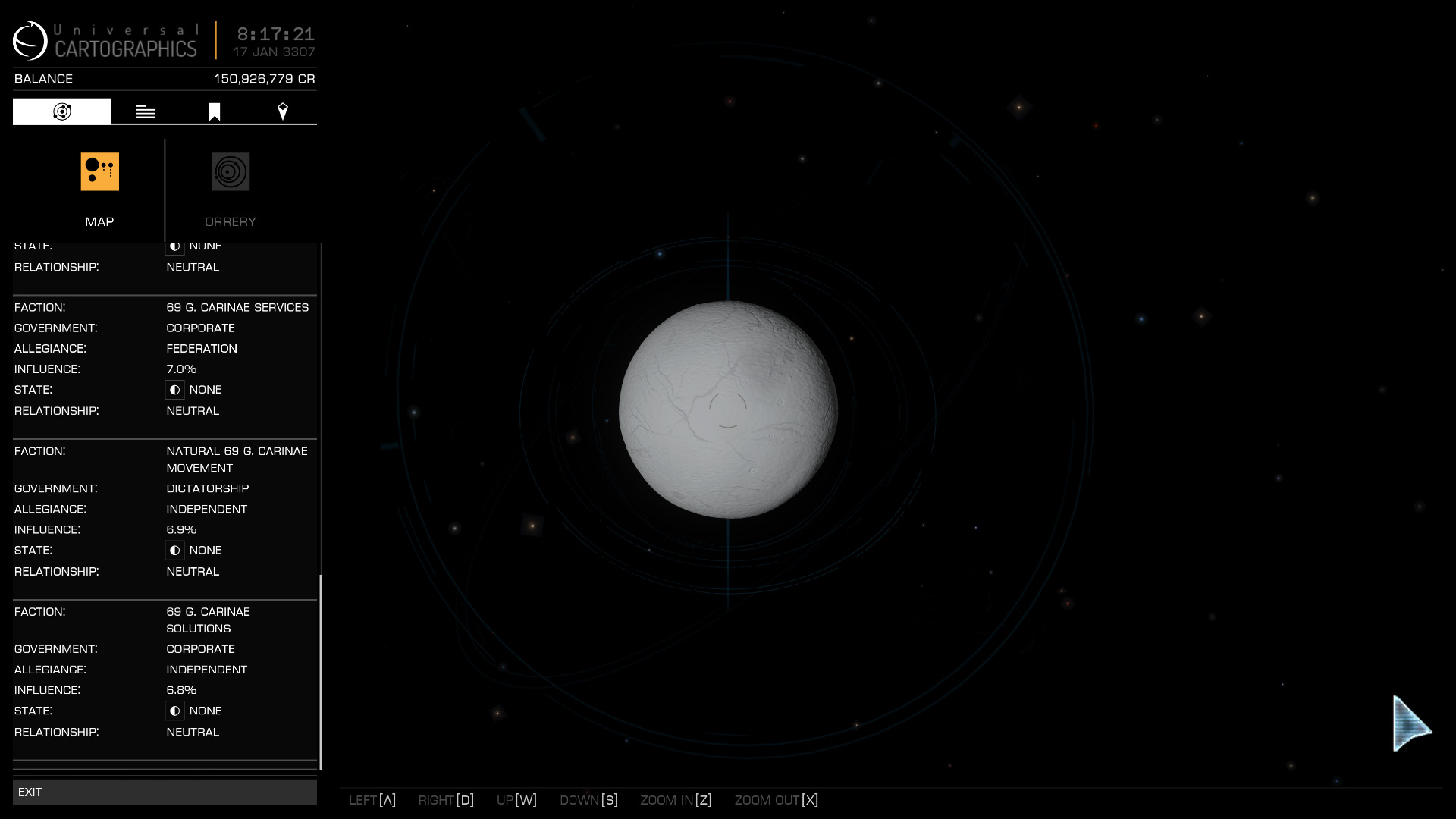Click the 17 JAN 3307 date

pyautogui.click(x=274, y=52)
